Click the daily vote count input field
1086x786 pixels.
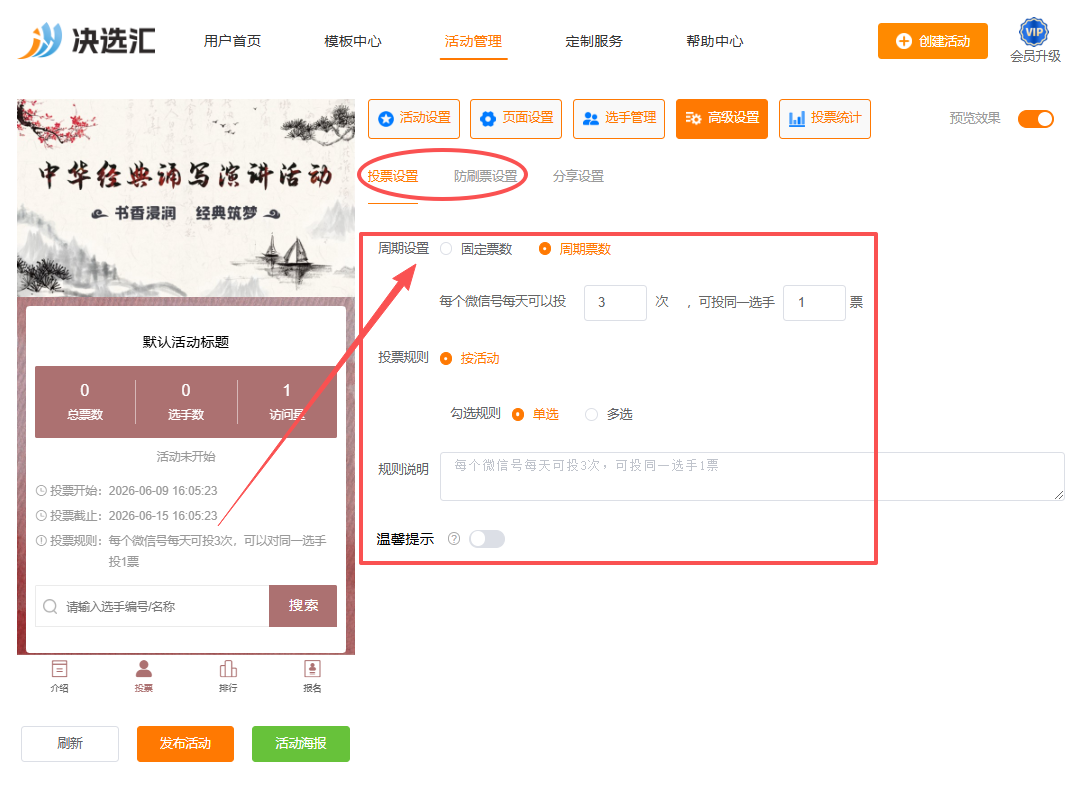coord(615,303)
